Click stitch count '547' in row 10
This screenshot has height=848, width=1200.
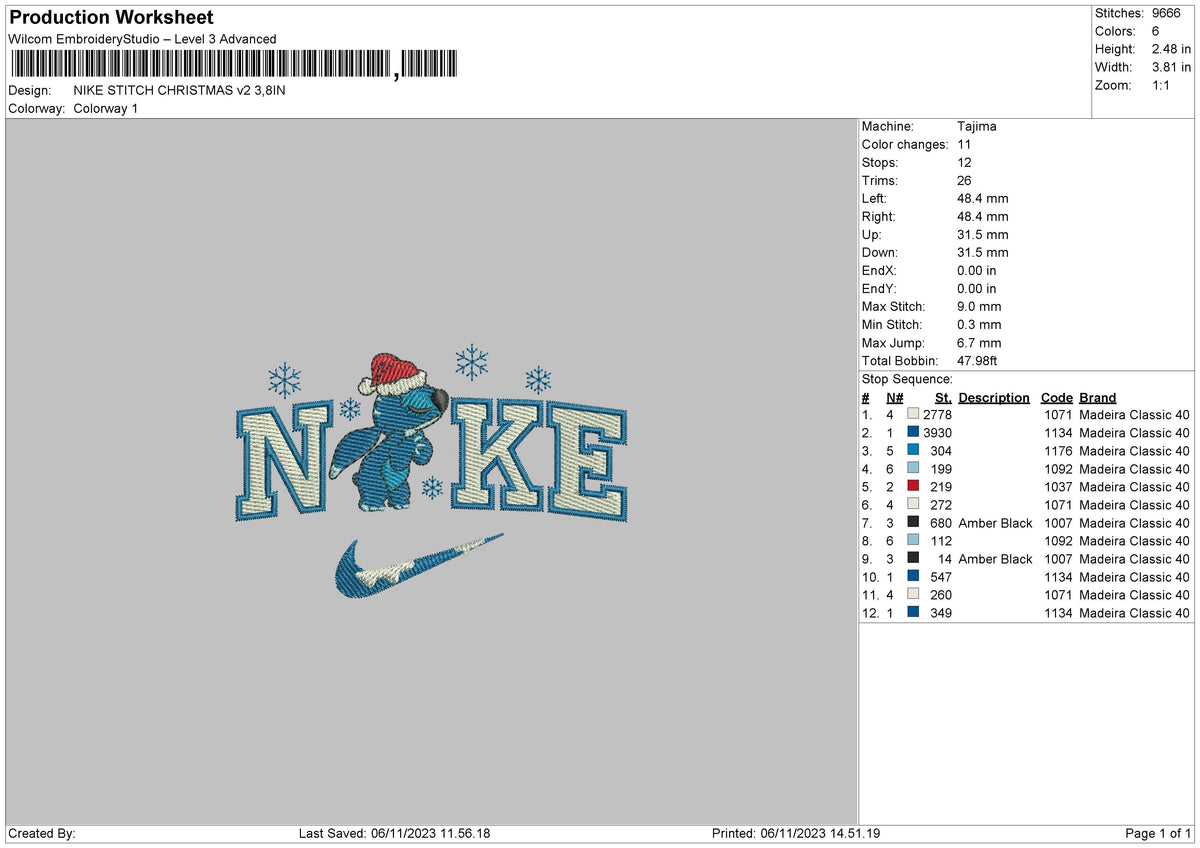pyautogui.click(x=941, y=577)
